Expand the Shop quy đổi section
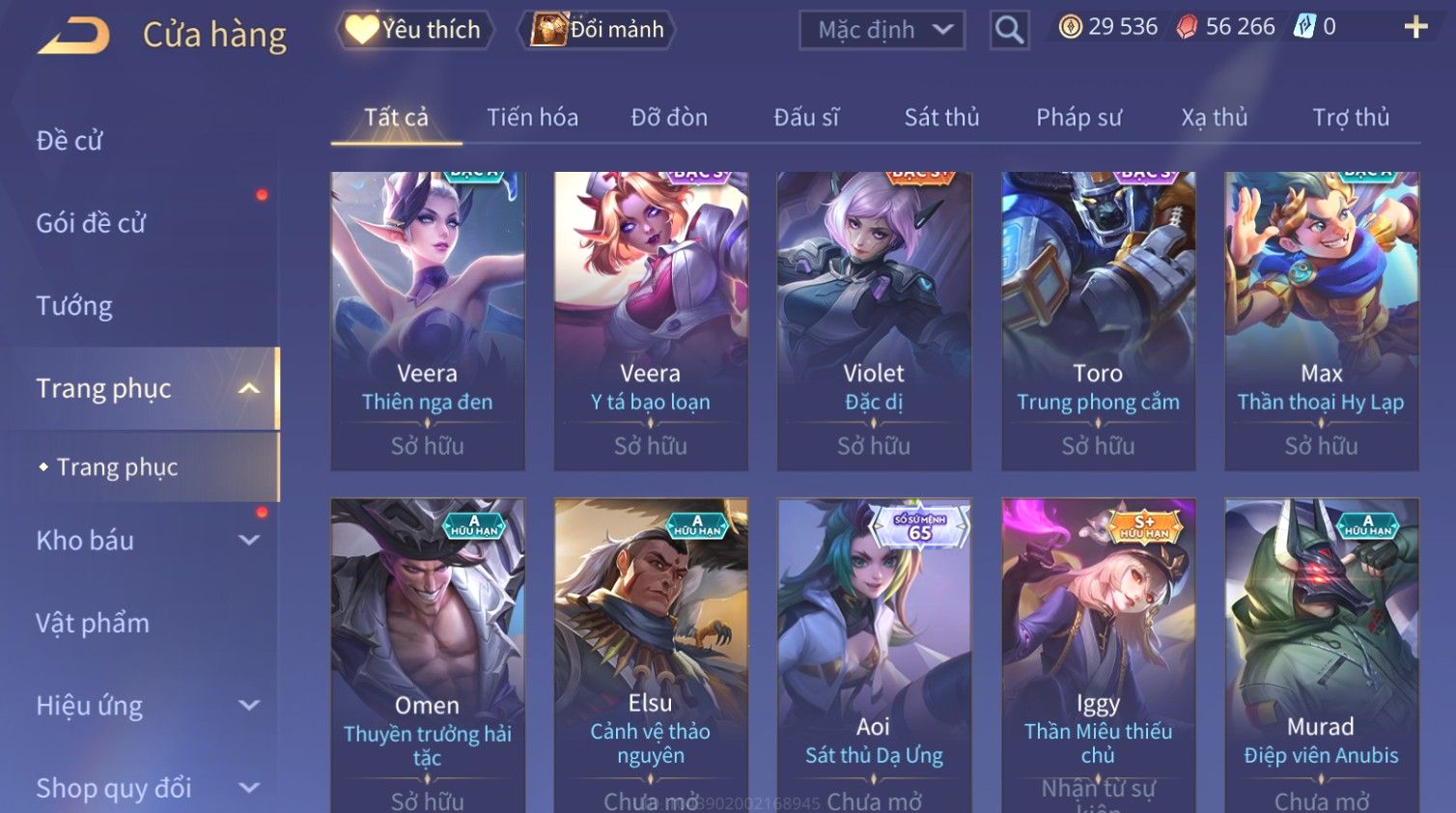Viewport: 1456px width, 813px height. pyautogui.click(x=249, y=788)
